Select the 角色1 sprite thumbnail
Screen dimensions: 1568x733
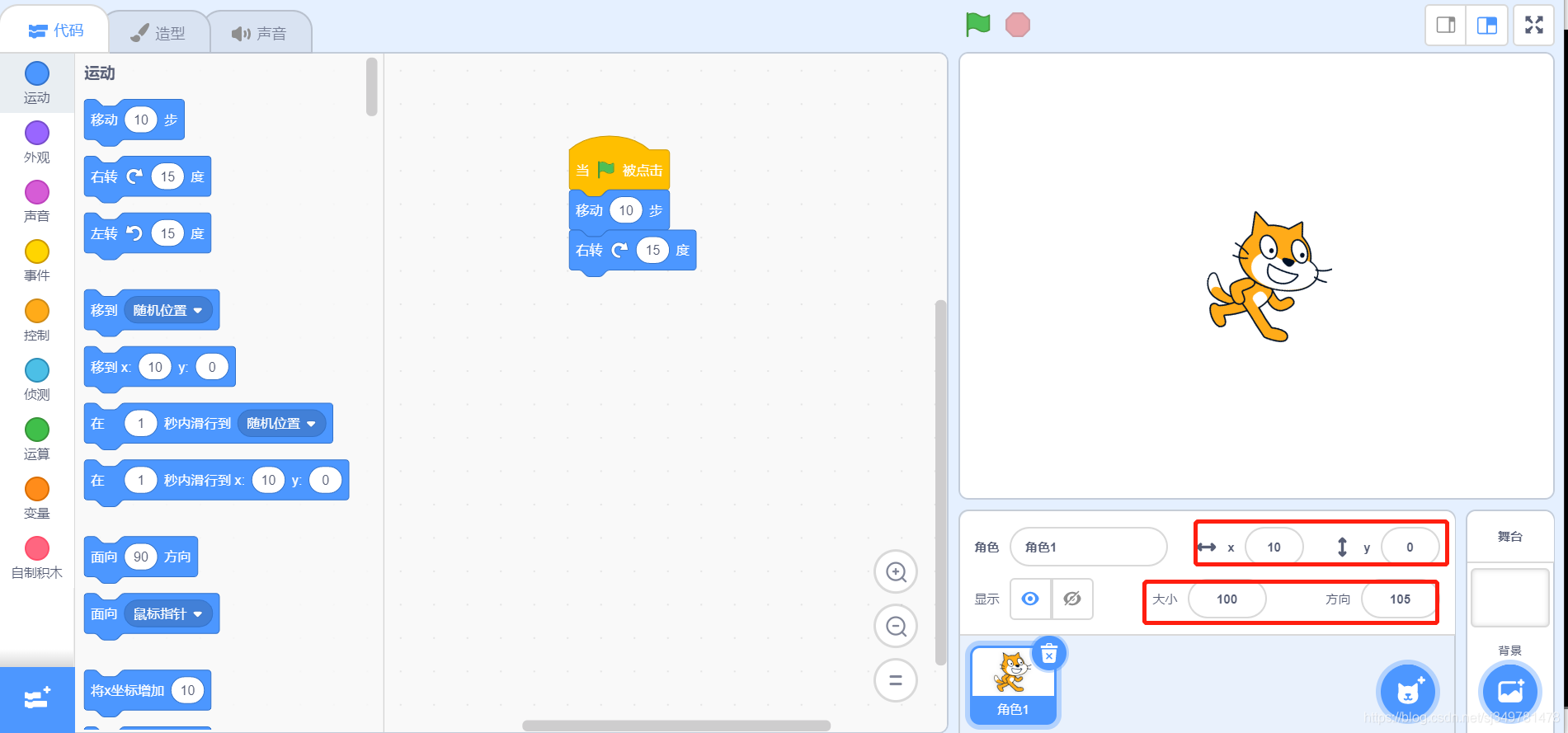coord(1013,684)
